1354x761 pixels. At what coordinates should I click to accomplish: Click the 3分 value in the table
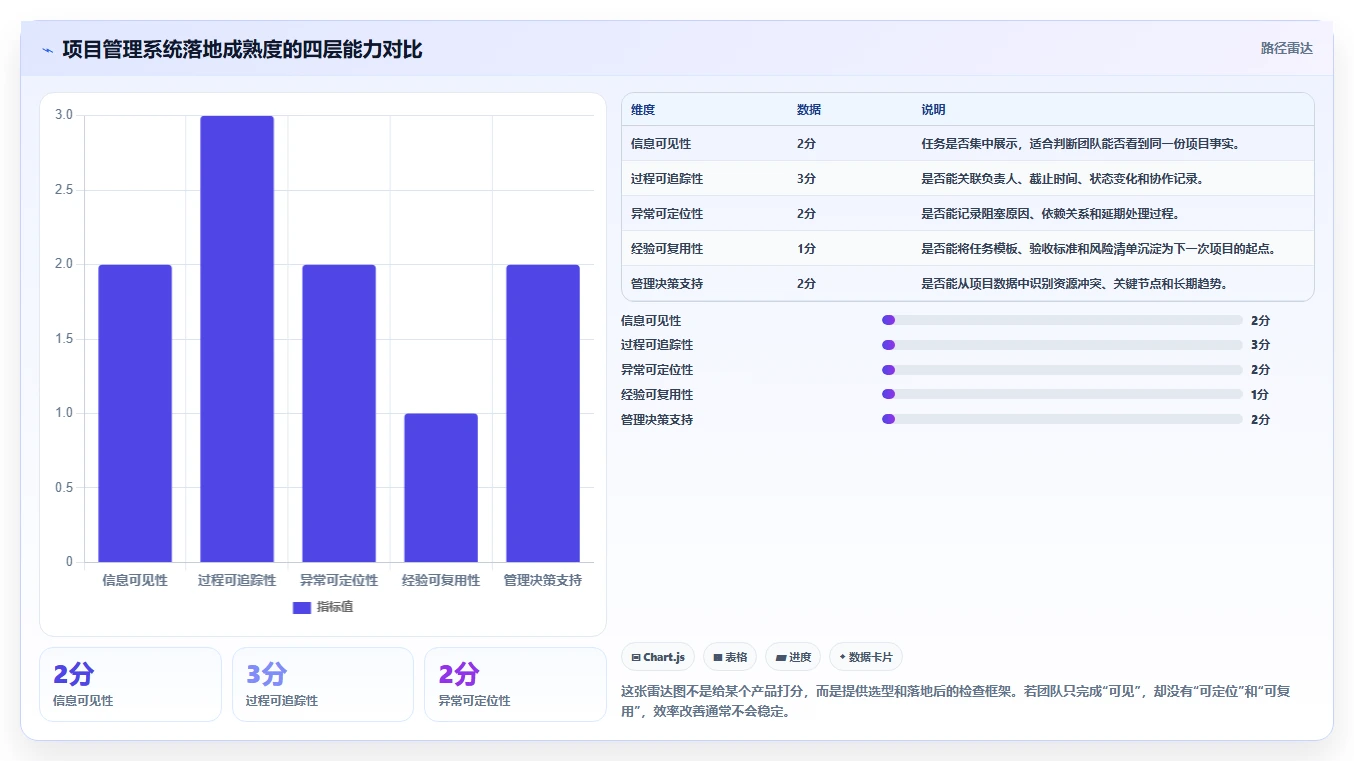pos(806,179)
